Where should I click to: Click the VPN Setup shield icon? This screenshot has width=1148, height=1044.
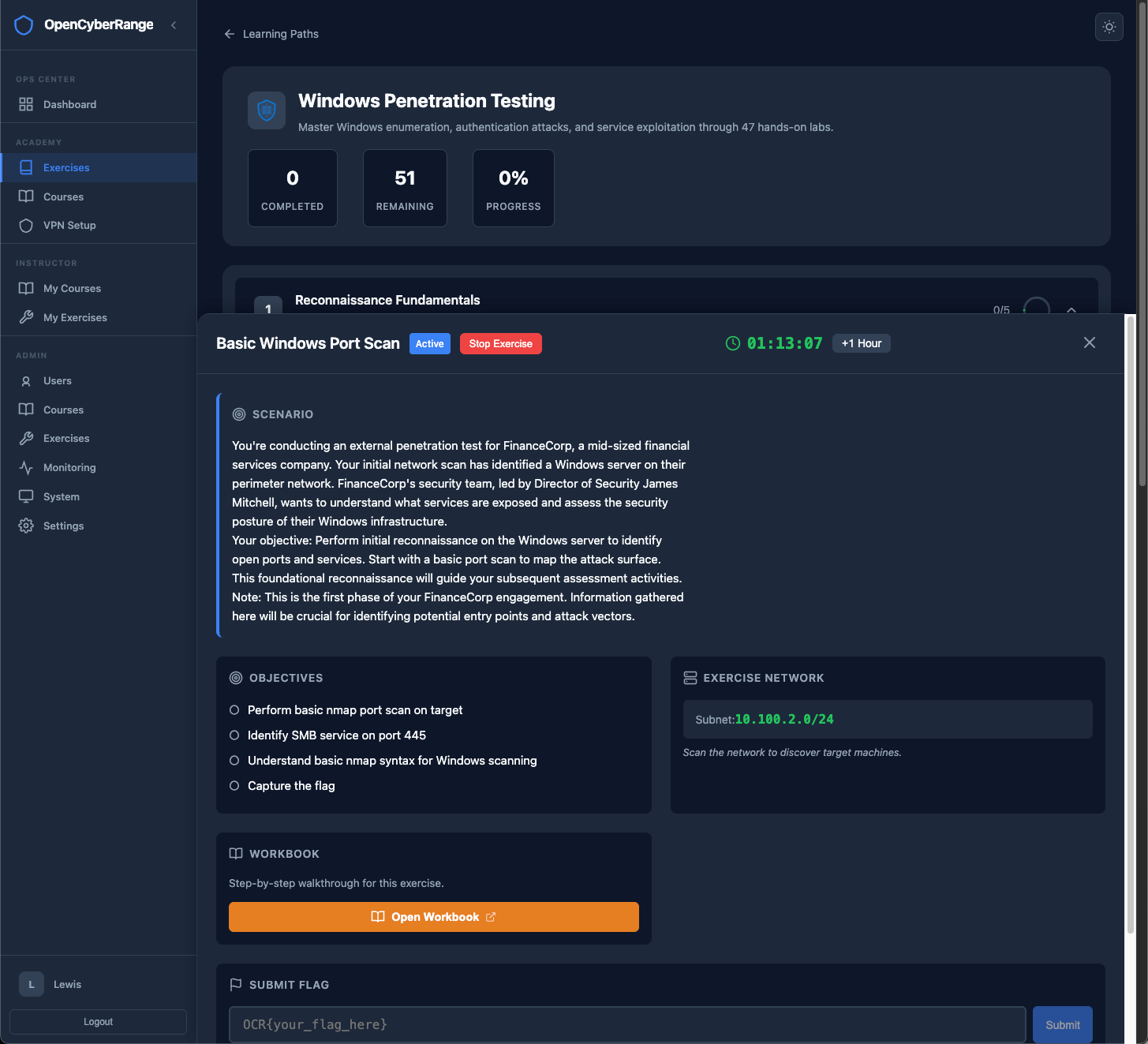[x=26, y=226]
